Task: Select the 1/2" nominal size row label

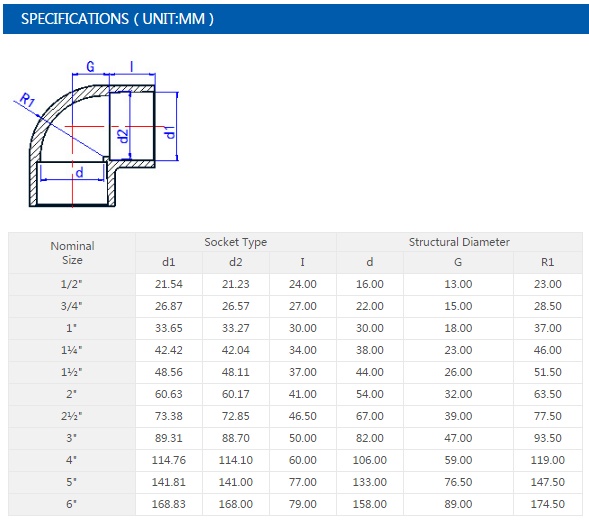Action: [71, 284]
